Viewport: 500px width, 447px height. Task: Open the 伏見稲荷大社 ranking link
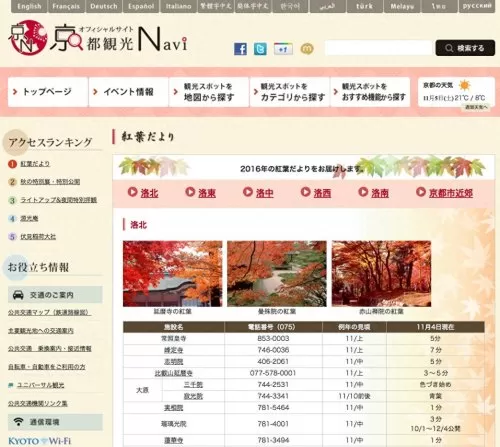point(38,237)
